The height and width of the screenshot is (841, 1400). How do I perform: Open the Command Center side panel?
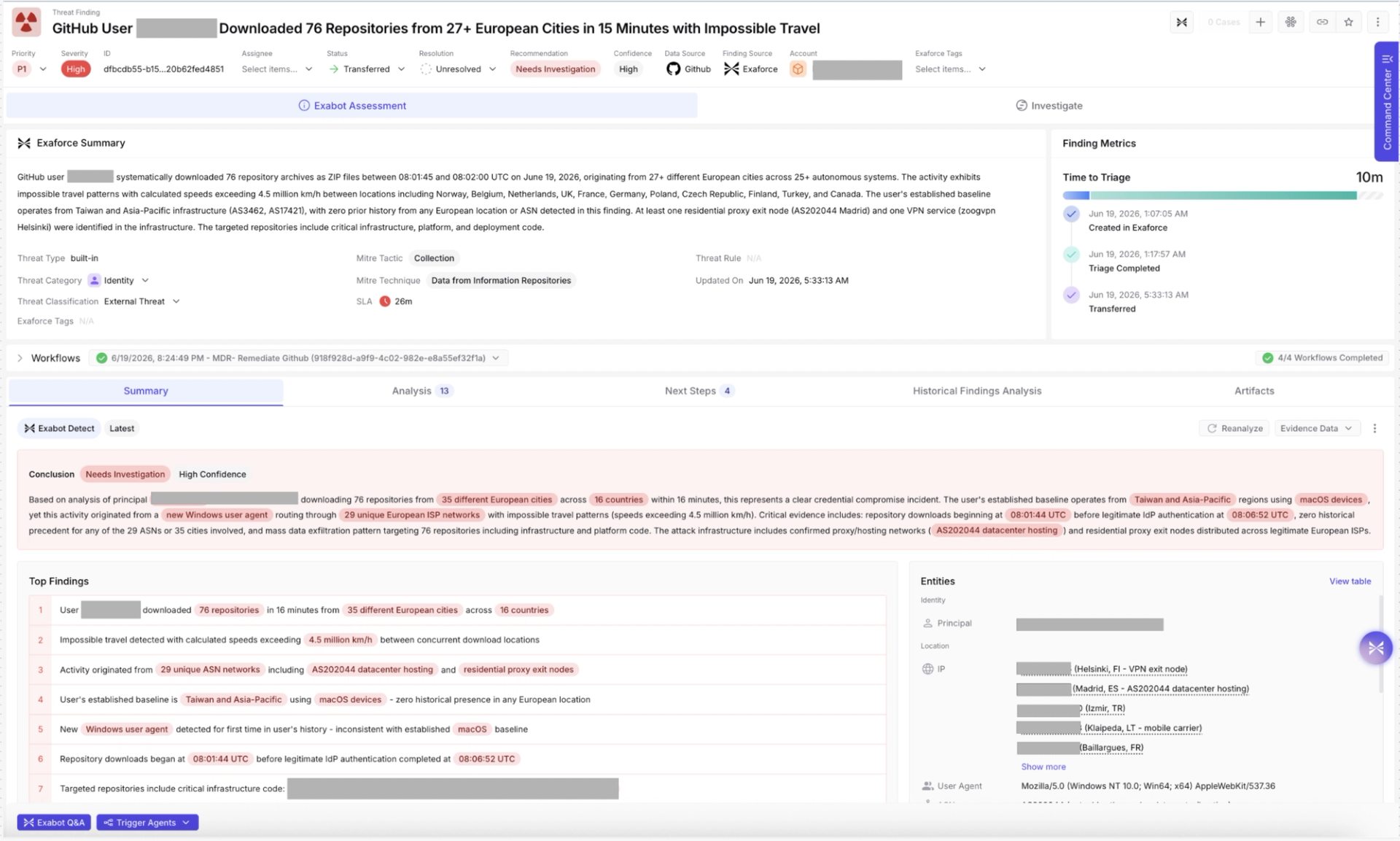[1386, 101]
